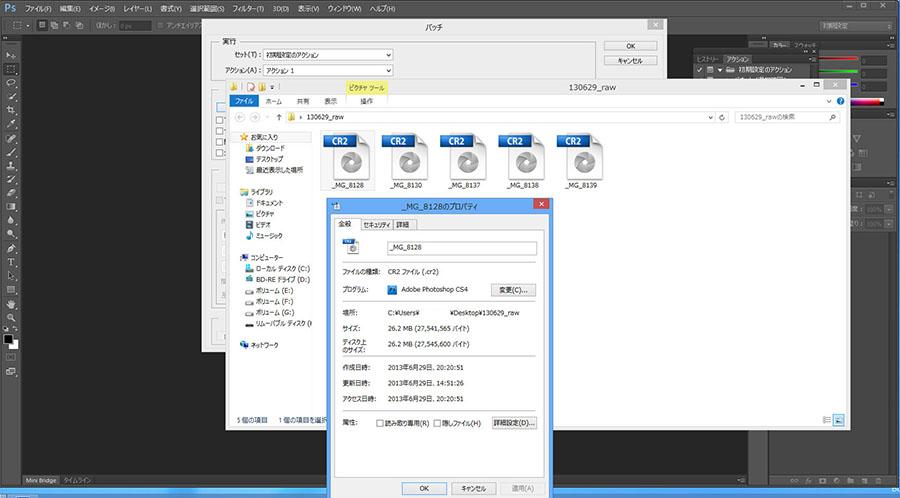
Task: Toggle the 隠しファイル (hidden) checkbox
Action: (x=437, y=423)
